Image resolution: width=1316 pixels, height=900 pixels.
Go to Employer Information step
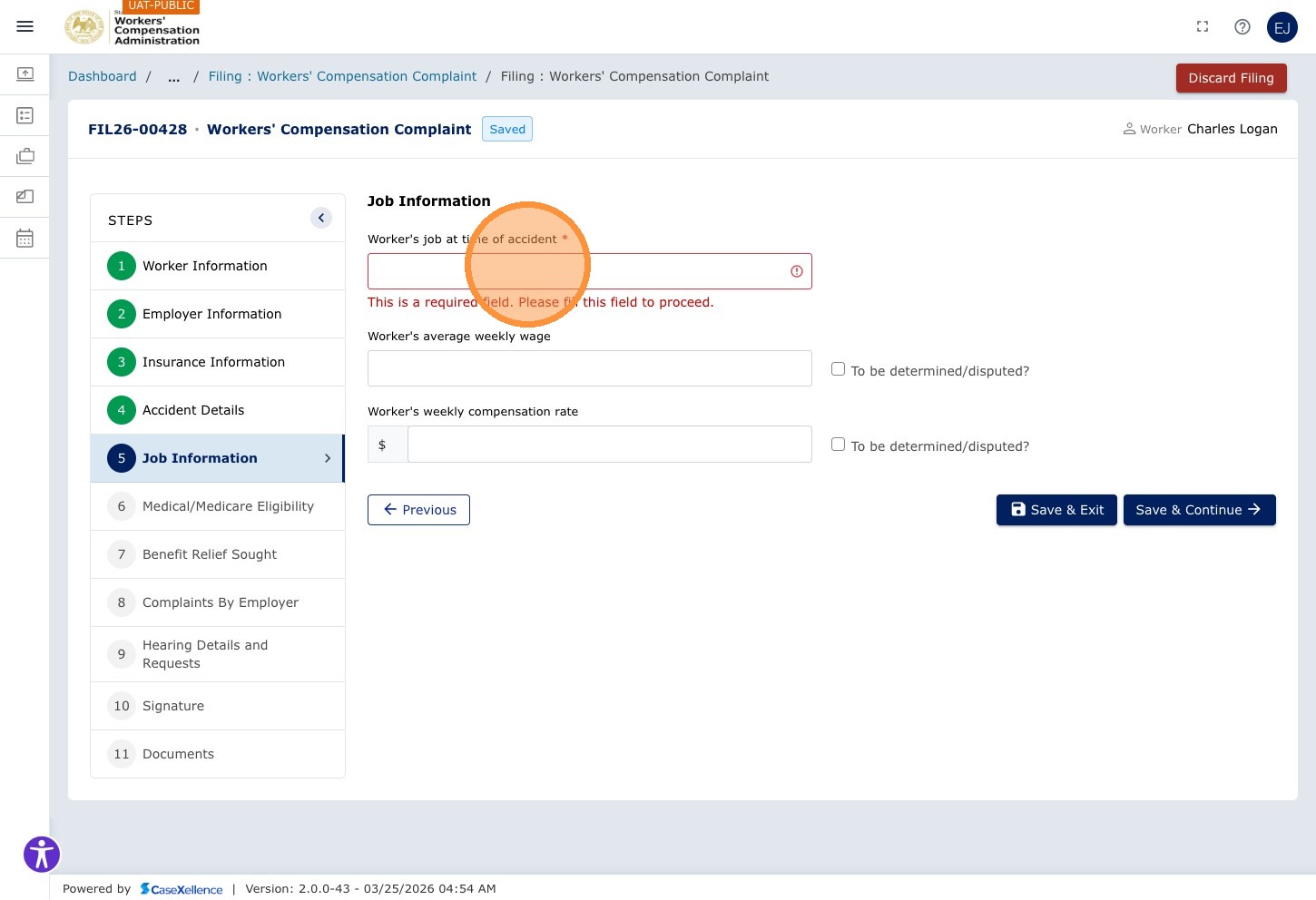(218, 314)
